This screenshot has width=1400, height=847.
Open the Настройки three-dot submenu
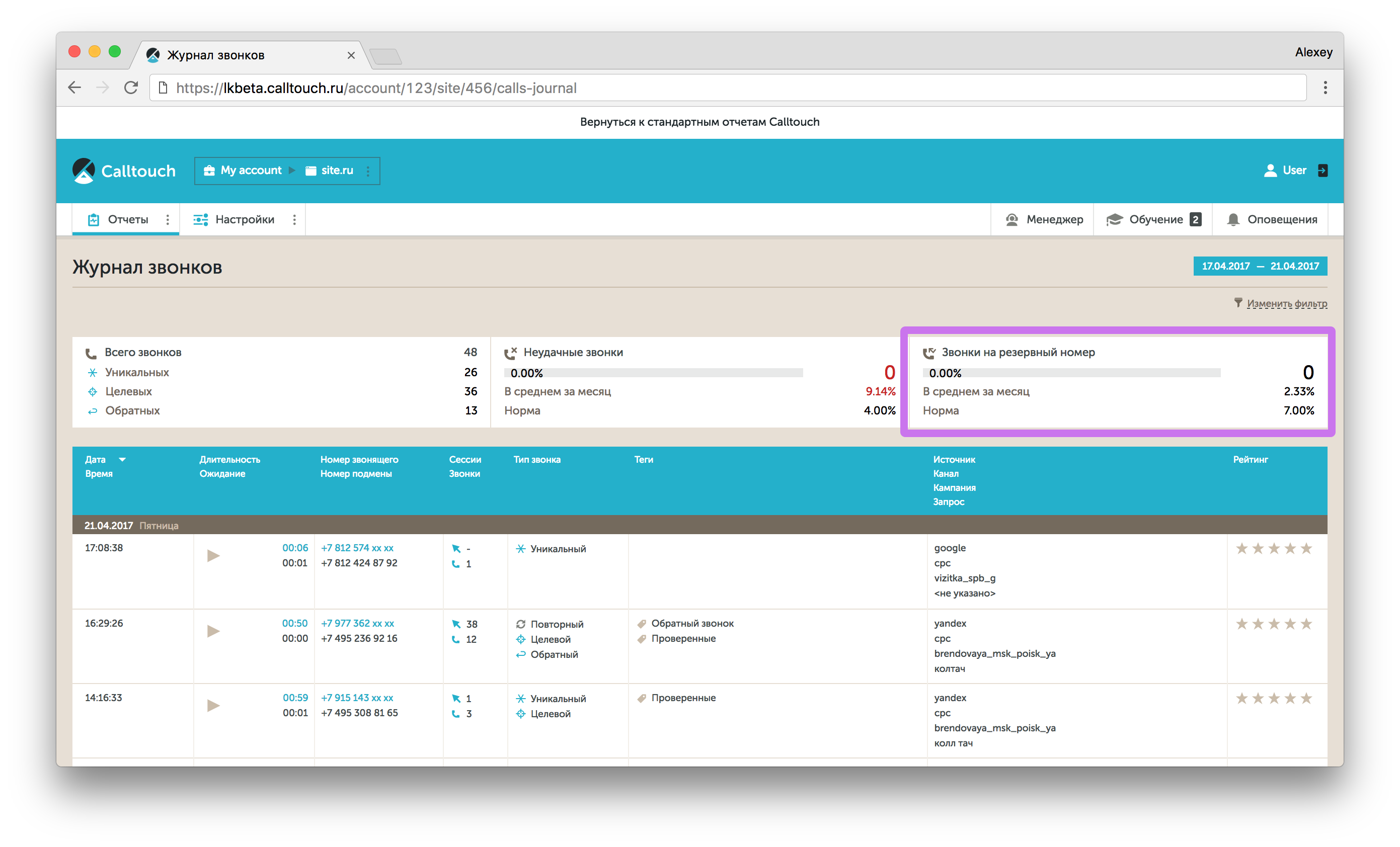click(x=294, y=220)
